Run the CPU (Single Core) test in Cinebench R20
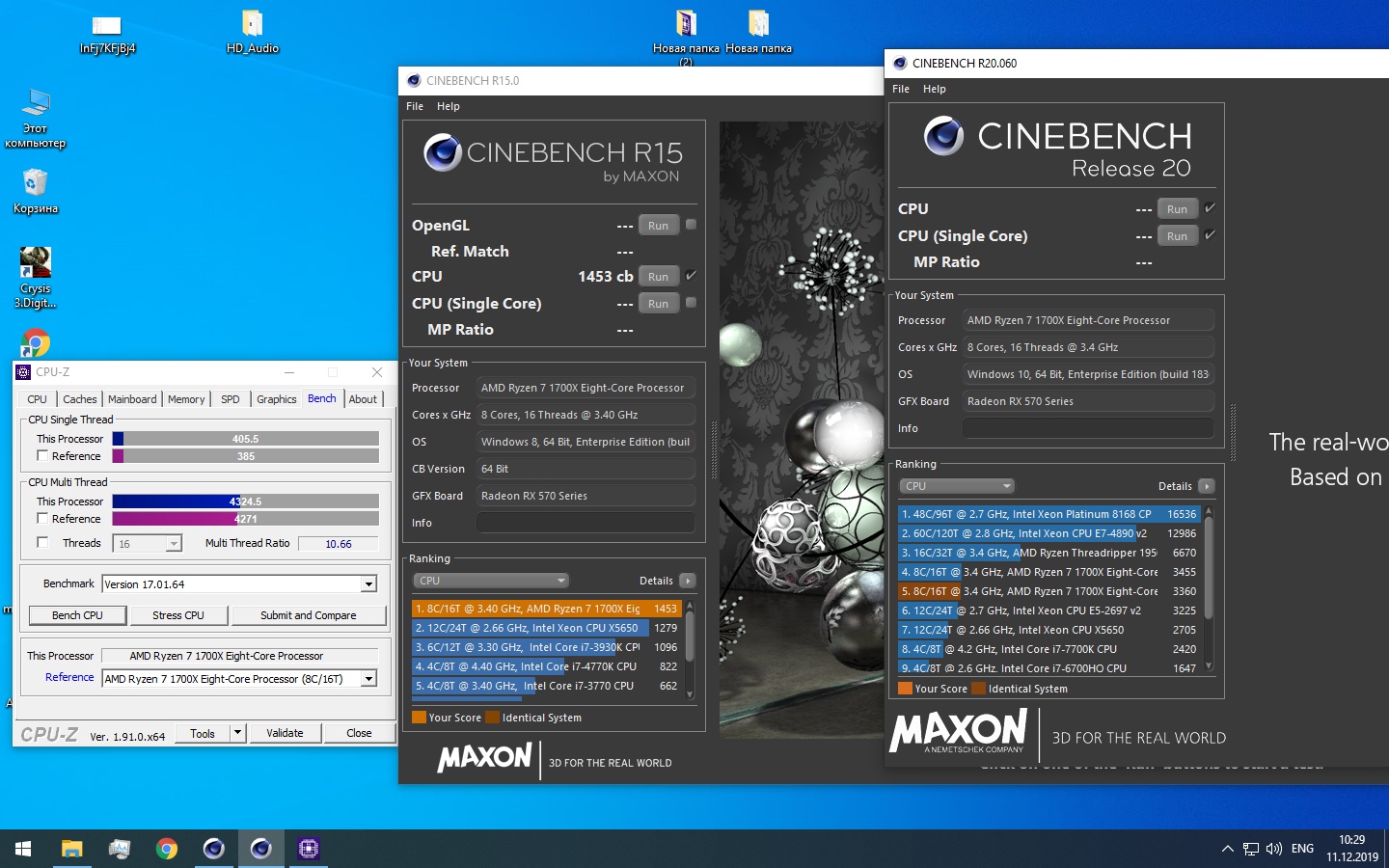1389x868 pixels. tap(1177, 235)
